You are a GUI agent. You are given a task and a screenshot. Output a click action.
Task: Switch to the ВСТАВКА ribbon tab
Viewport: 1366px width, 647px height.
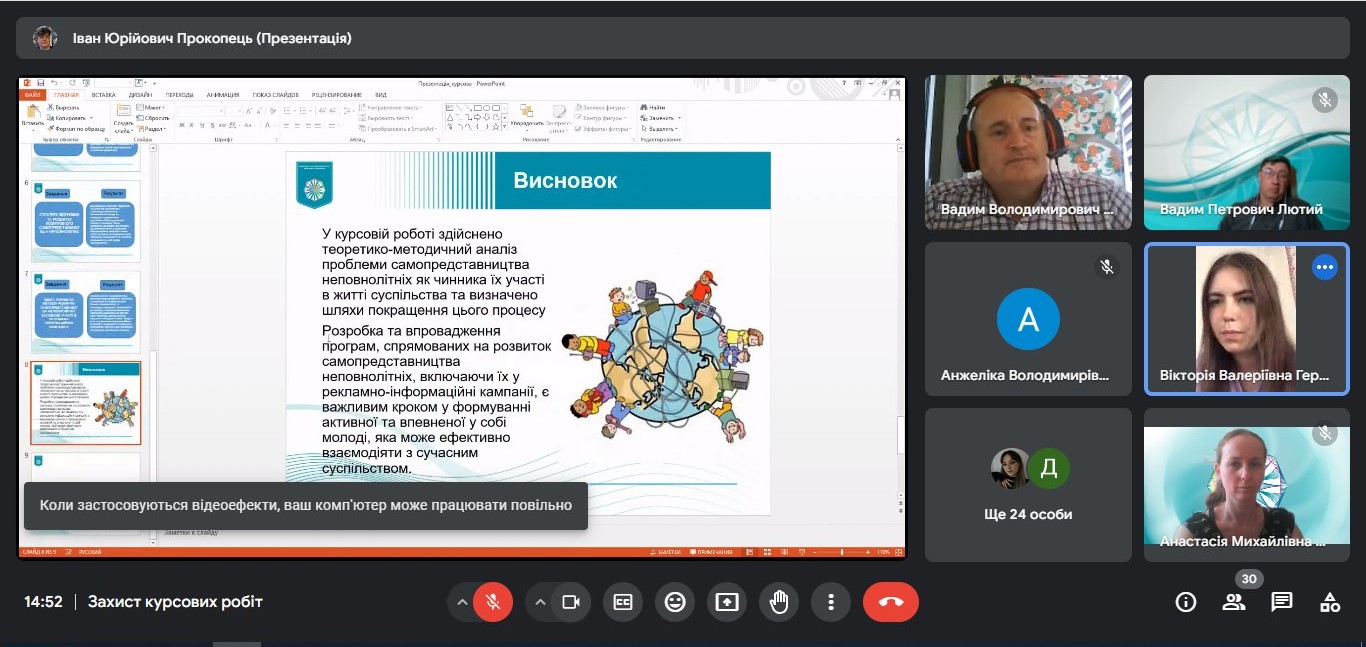click(x=103, y=95)
